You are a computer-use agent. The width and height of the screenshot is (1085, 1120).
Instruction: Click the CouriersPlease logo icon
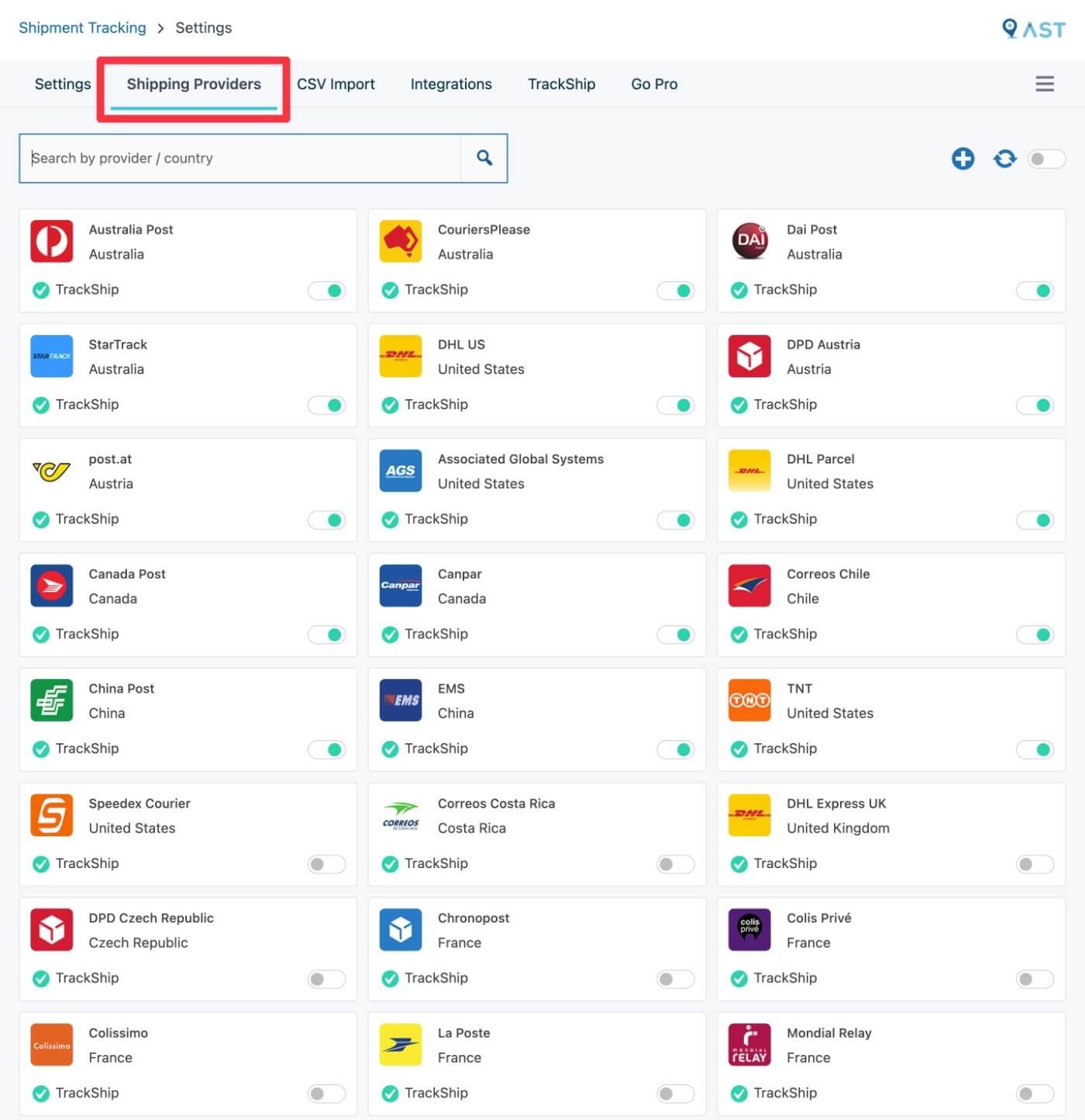pyautogui.click(x=401, y=241)
